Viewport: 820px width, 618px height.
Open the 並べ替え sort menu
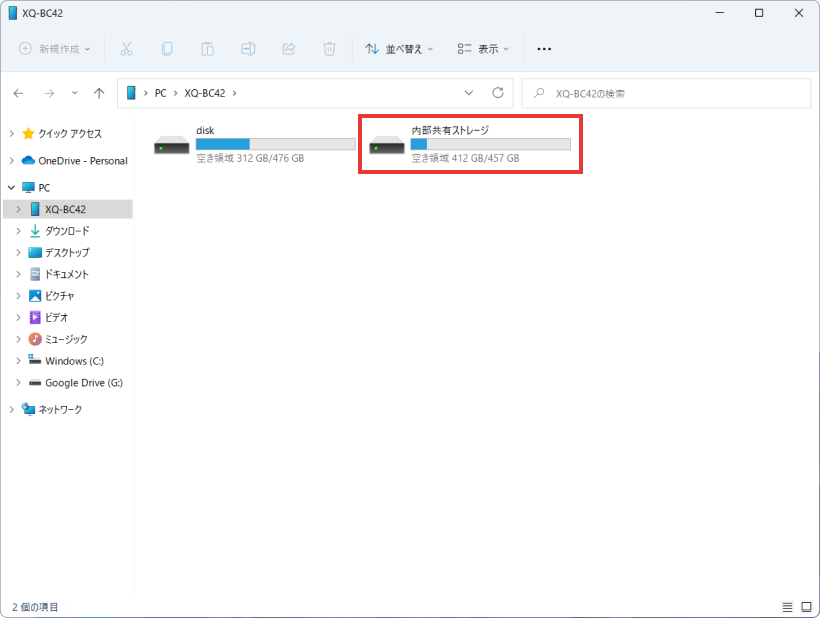399,49
